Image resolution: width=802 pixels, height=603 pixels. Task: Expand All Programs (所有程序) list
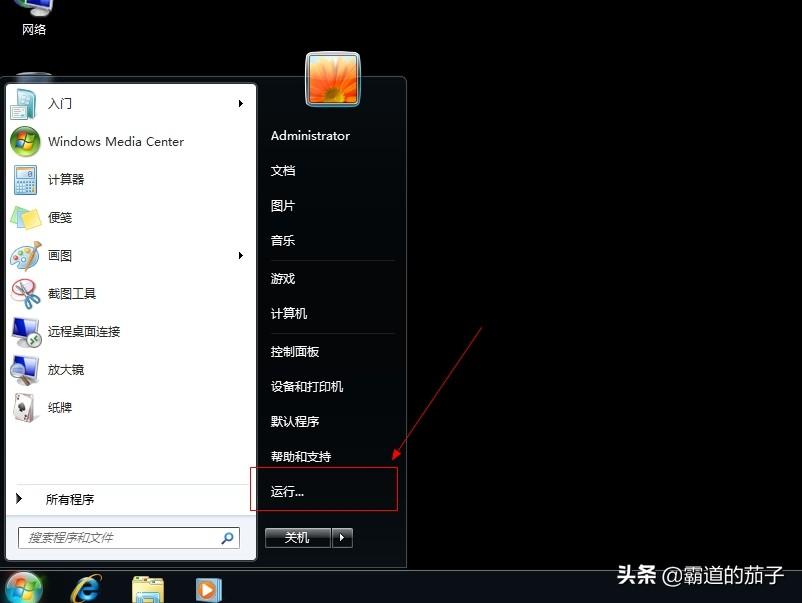pos(70,499)
